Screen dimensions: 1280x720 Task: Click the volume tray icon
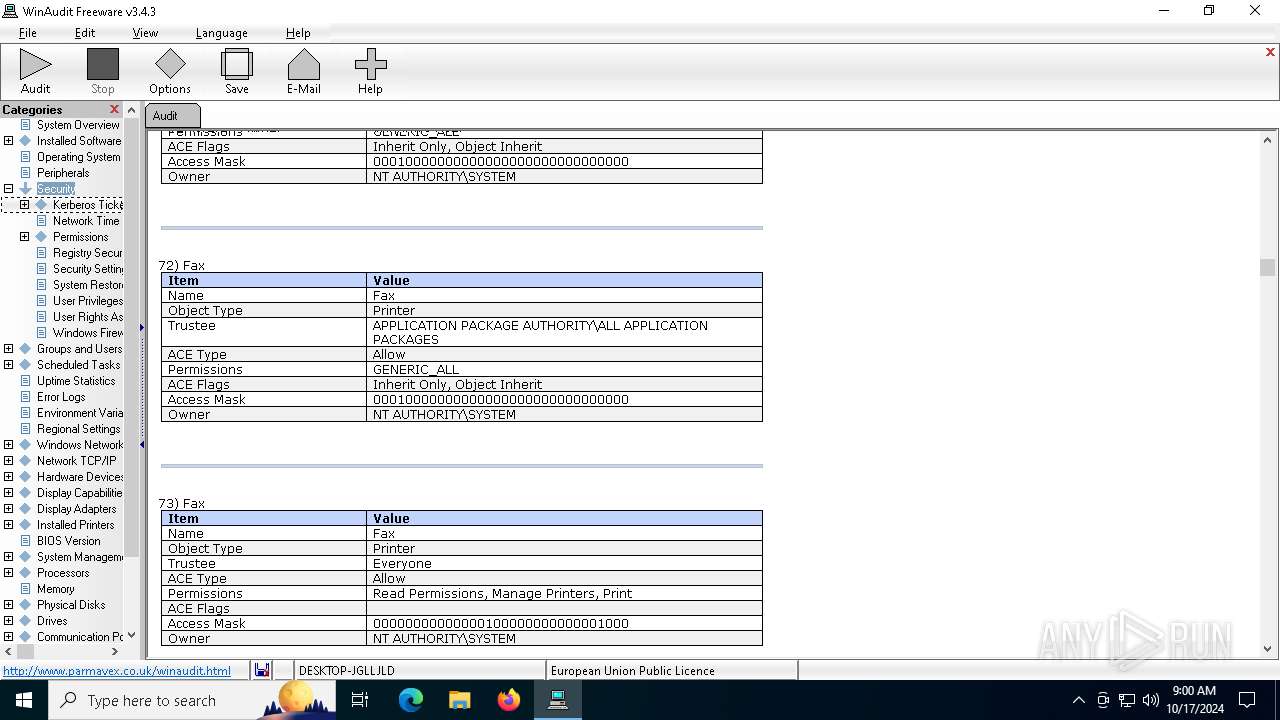(1151, 700)
